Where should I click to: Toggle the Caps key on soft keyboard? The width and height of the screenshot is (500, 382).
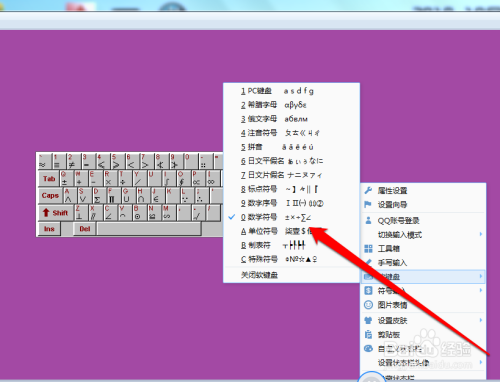tap(50, 195)
